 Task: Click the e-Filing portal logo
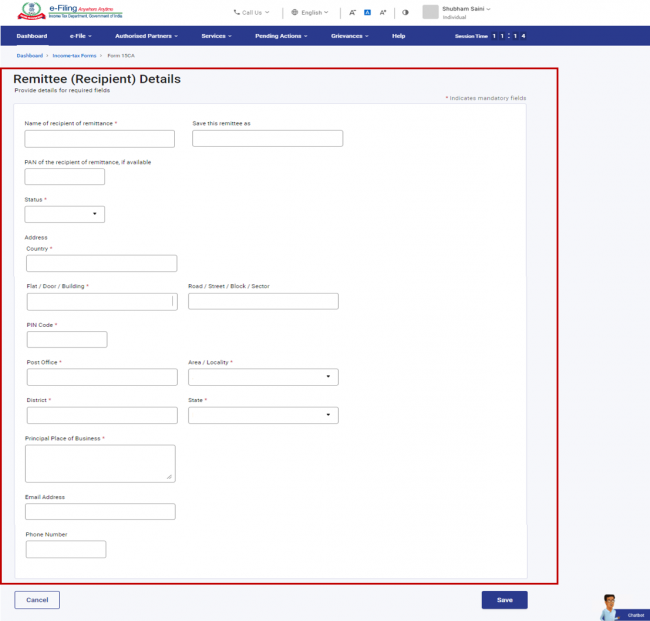[70, 11]
